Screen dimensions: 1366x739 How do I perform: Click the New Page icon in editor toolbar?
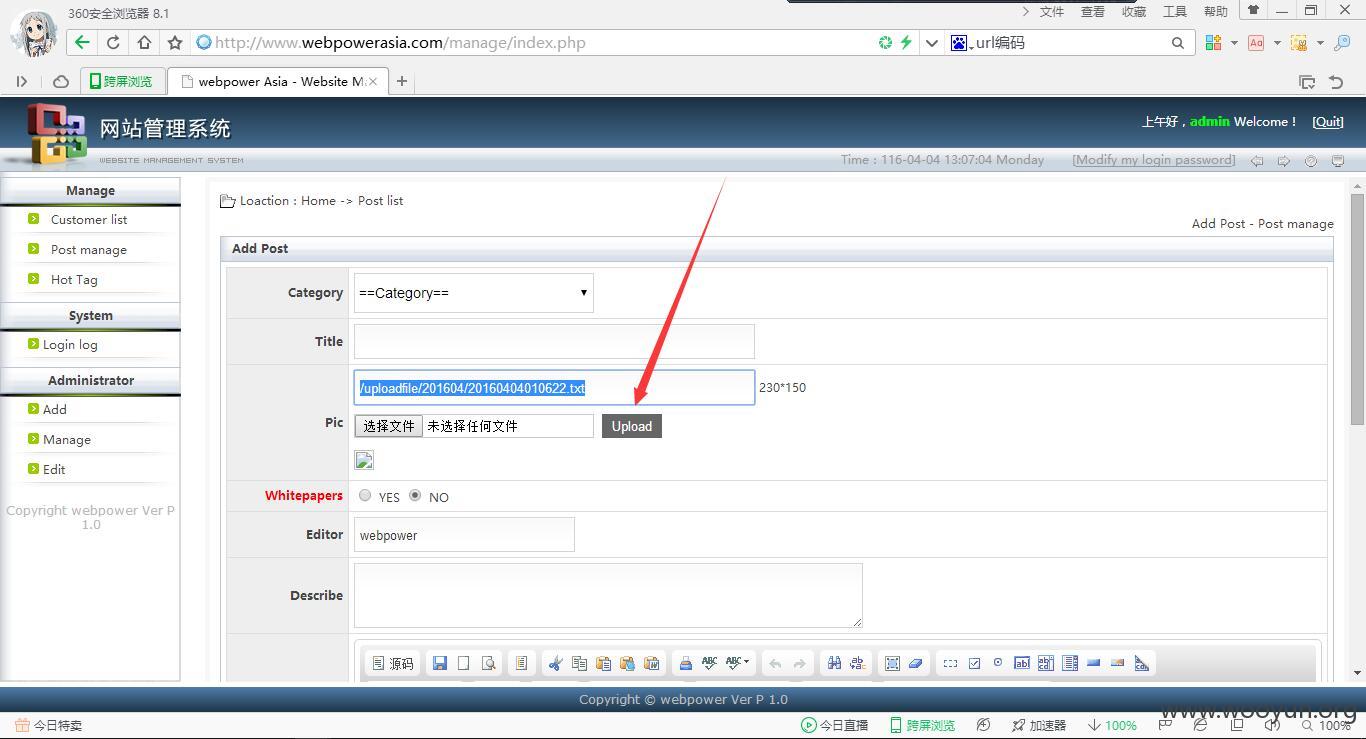(464, 663)
